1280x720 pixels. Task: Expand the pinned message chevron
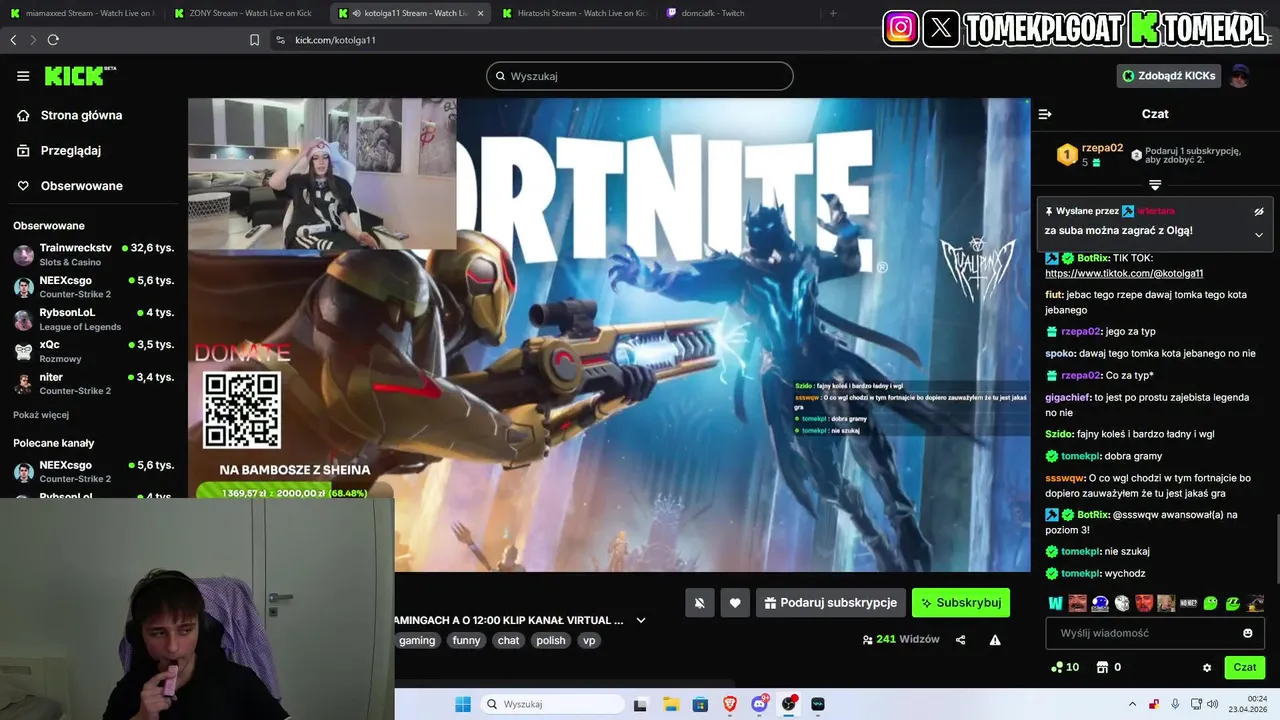(x=1259, y=235)
